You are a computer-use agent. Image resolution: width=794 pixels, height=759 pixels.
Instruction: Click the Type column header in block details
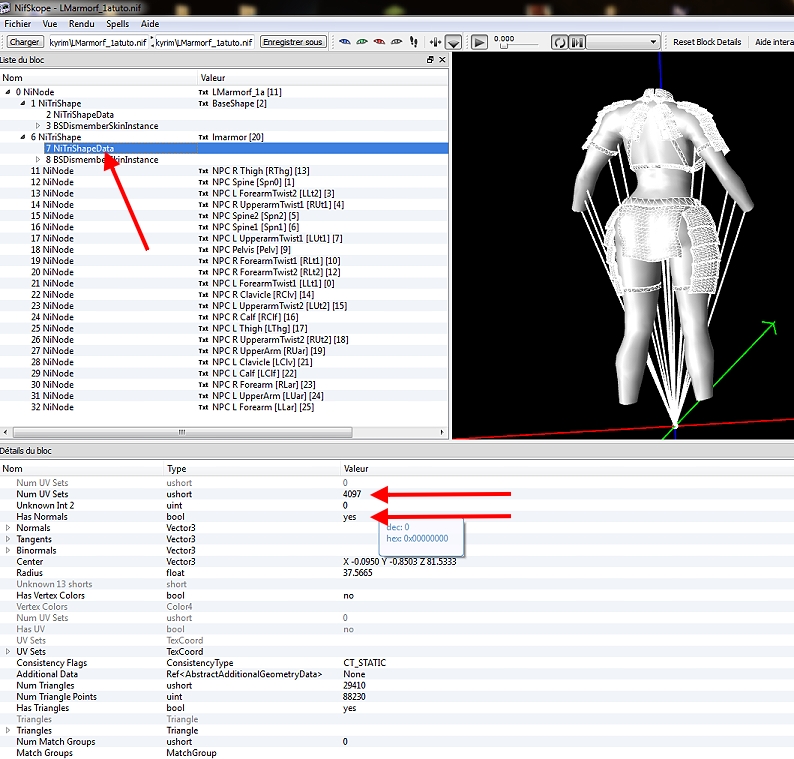coord(253,469)
